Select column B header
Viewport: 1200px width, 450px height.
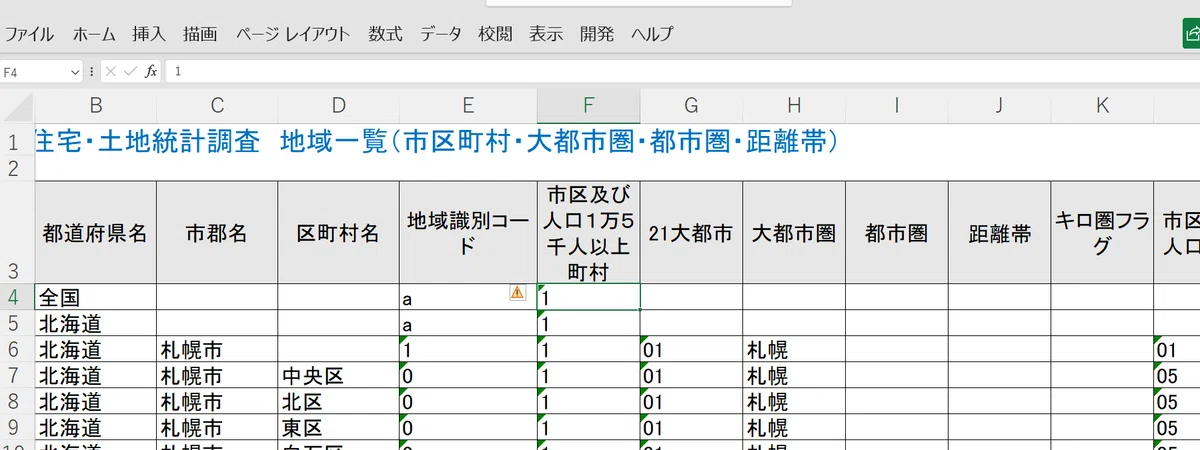coord(95,105)
